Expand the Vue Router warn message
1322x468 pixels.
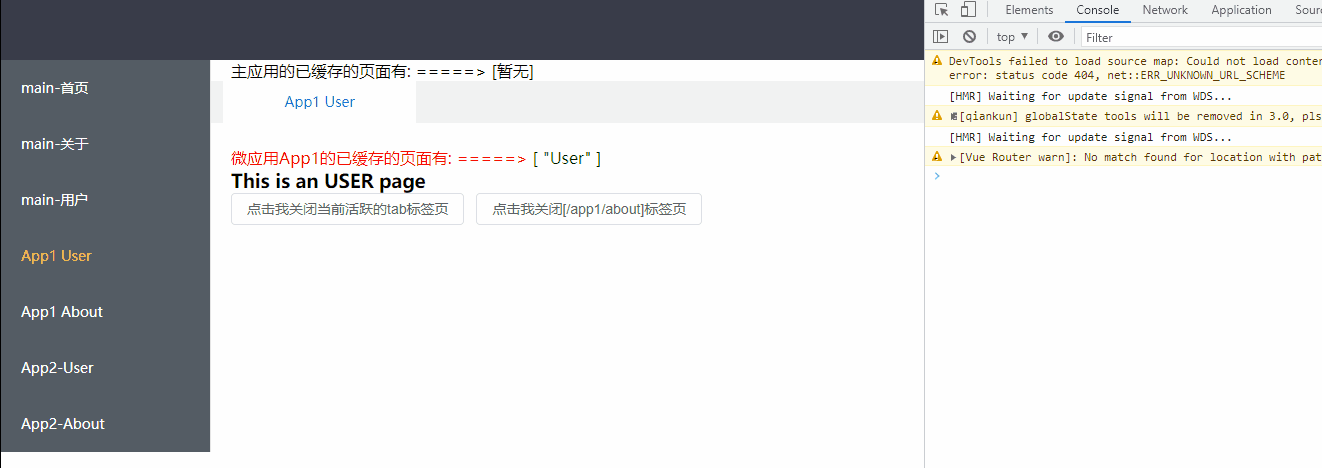(953, 157)
